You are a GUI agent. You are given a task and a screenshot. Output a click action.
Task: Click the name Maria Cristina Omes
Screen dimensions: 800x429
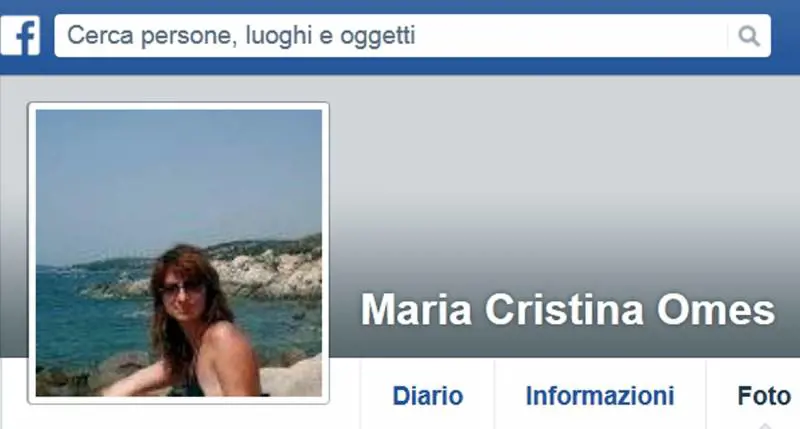tap(568, 310)
